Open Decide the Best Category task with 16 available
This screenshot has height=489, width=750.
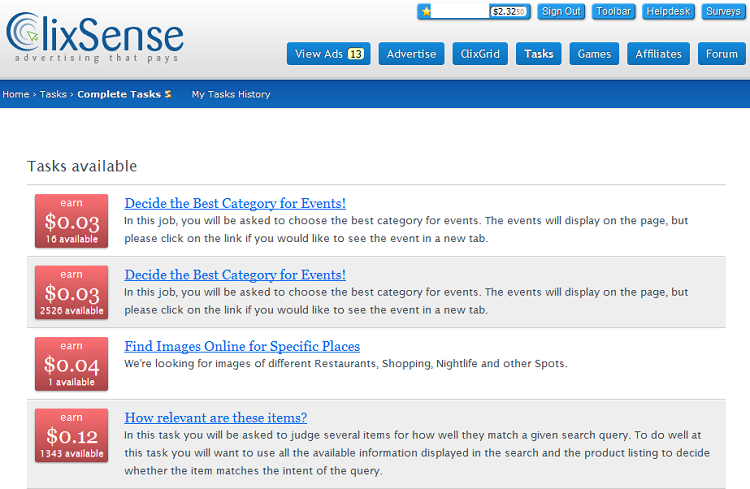[235, 203]
